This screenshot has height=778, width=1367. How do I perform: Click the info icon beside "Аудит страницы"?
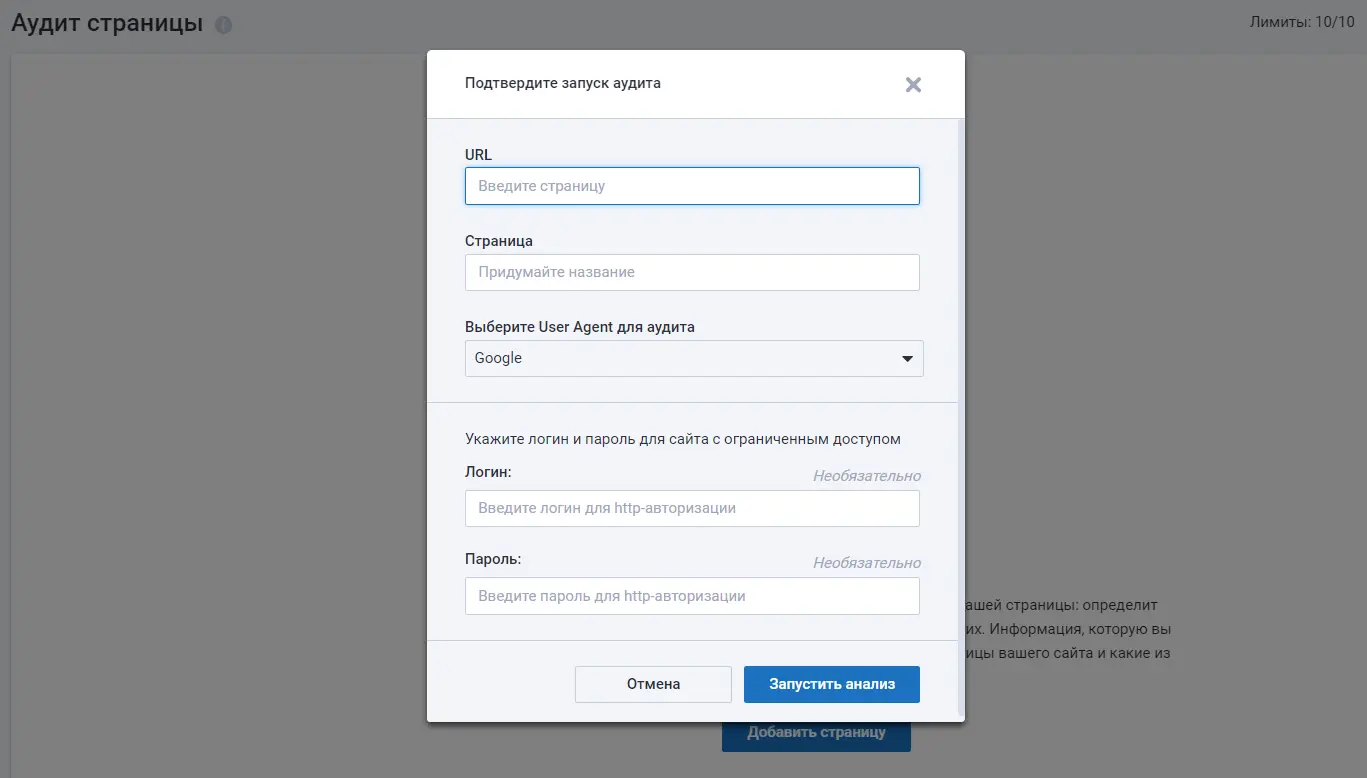tap(223, 25)
